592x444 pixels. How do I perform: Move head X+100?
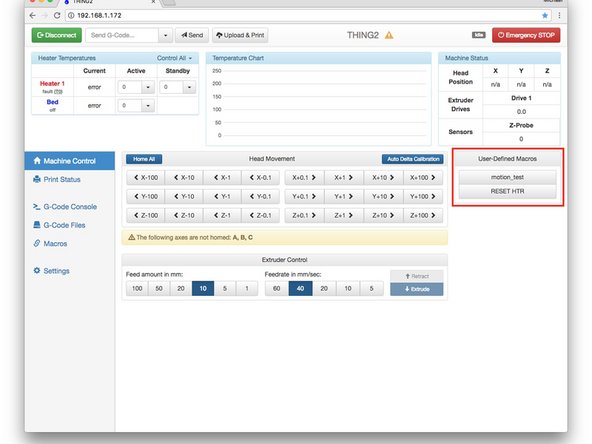click(423, 177)
